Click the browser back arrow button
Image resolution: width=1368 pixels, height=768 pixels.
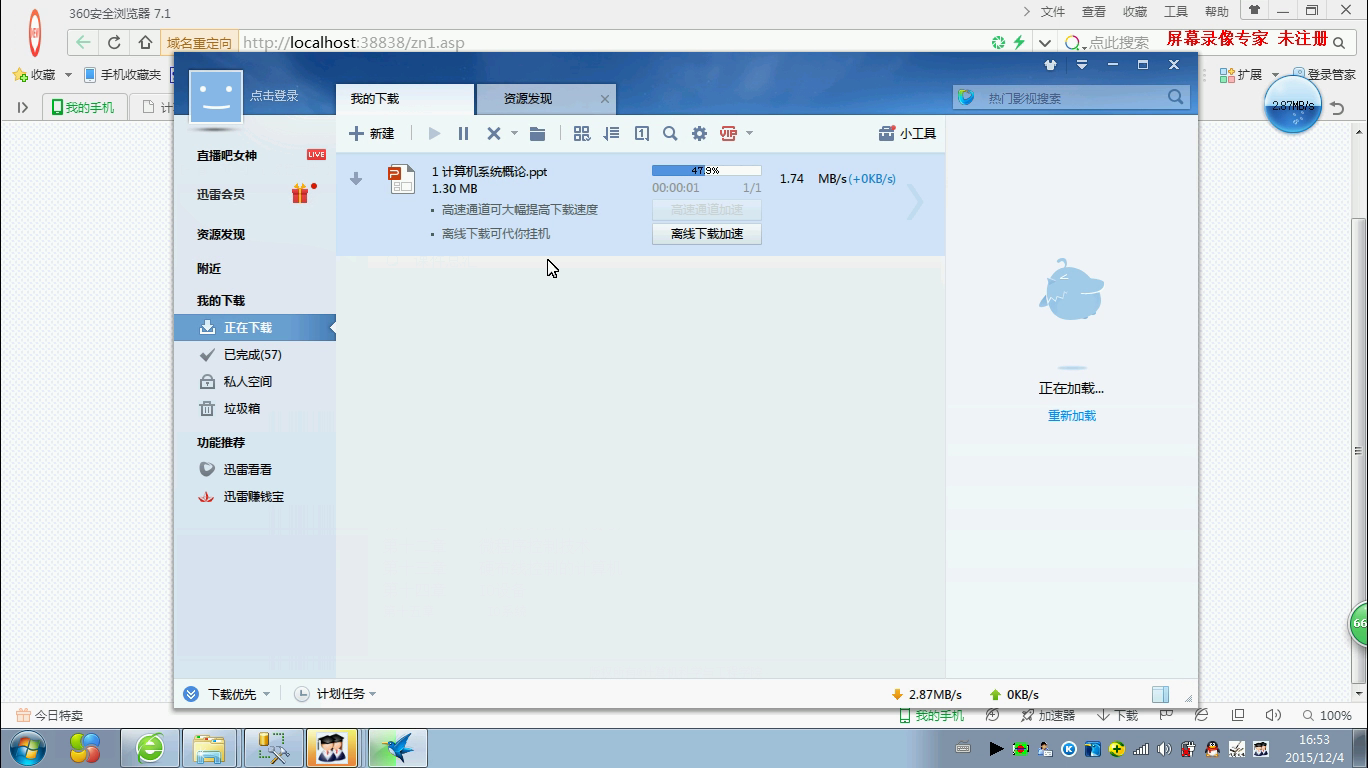click(x=84, y=43)
